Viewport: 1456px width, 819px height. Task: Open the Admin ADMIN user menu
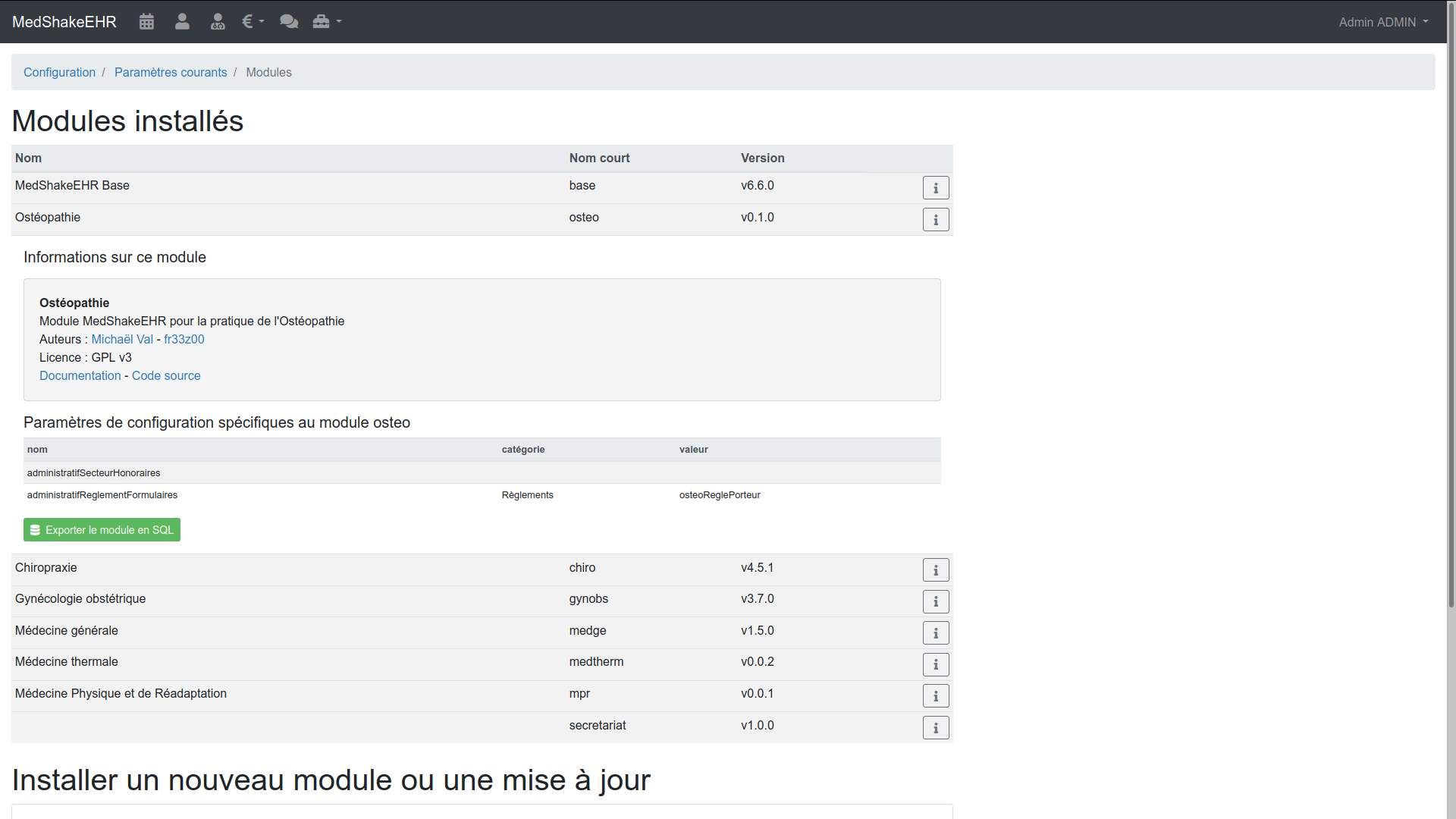[1383, 22]
